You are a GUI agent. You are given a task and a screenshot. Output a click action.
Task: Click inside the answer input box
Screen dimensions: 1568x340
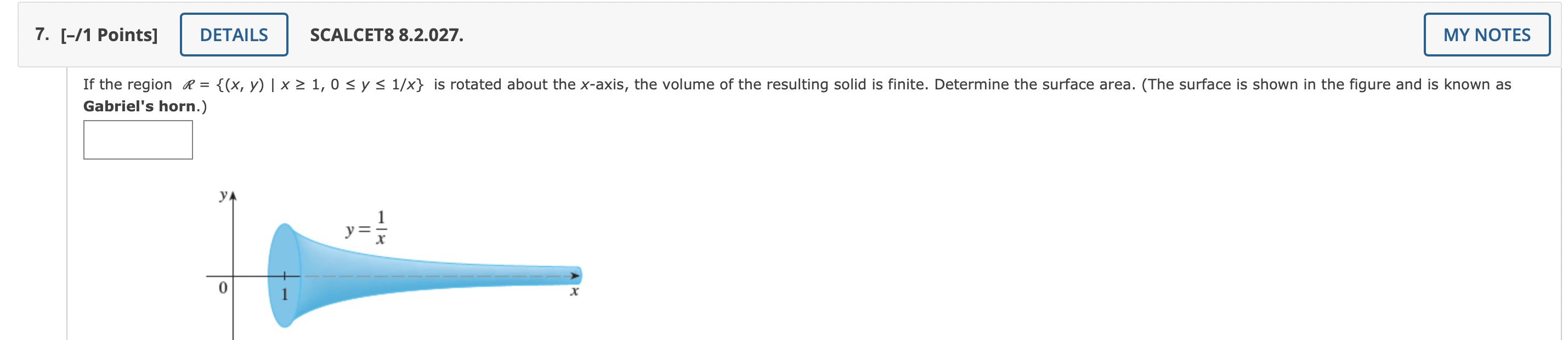tap(138, 140)
